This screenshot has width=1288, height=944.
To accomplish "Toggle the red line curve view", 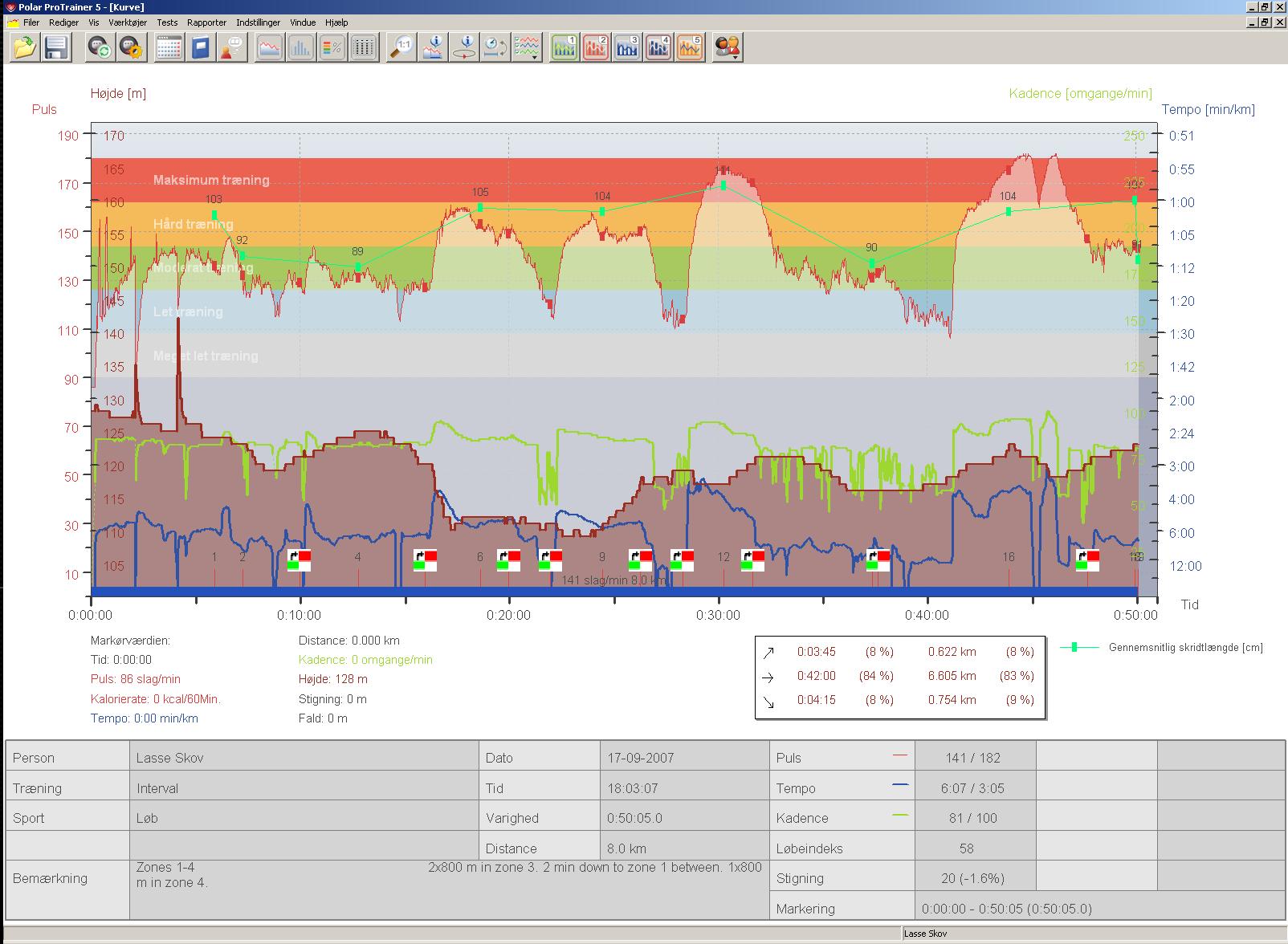I will pos(270,47).
